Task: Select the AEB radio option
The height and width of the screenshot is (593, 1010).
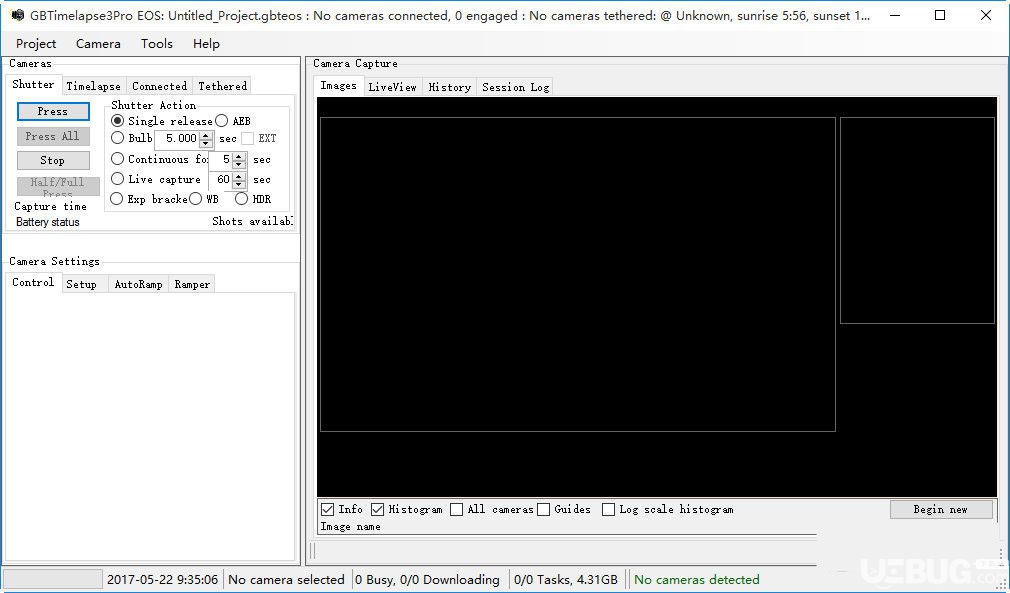Action: pos(222,121)
